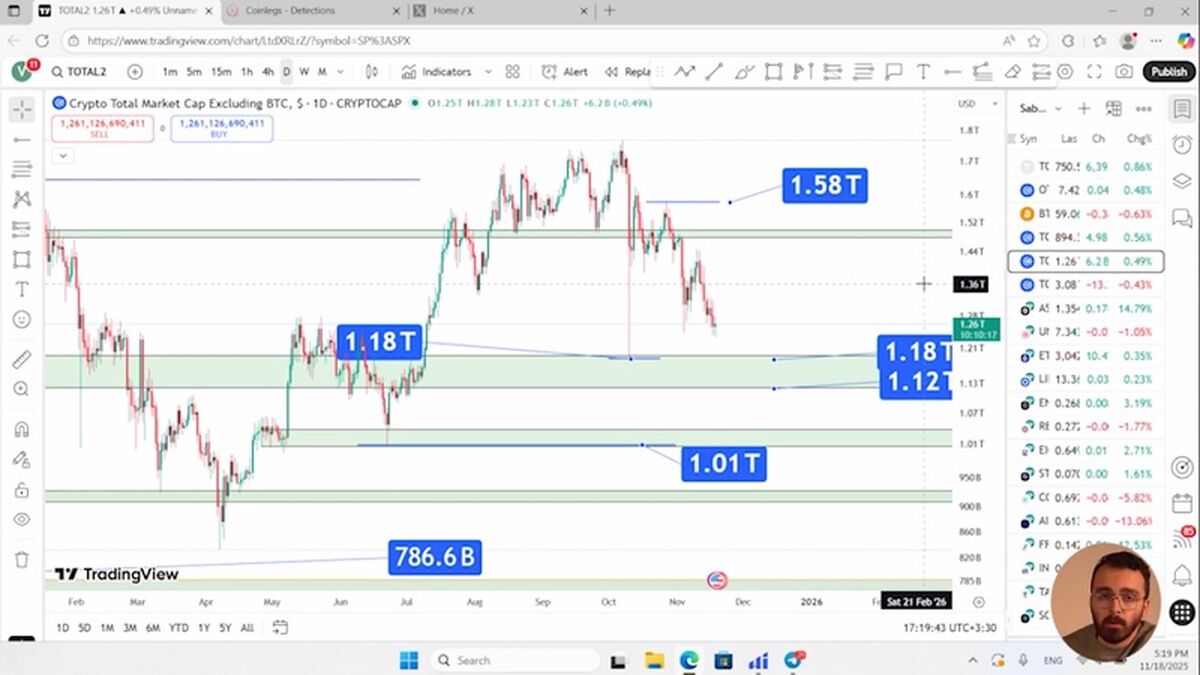Open the ruler measure tool
The height and width of the screenshot is (675, 1200).
point(21,359)
